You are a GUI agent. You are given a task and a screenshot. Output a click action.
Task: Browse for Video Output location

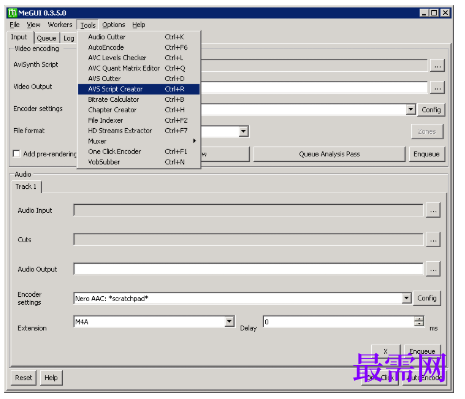pyautogui.click(x=437, y=88)
